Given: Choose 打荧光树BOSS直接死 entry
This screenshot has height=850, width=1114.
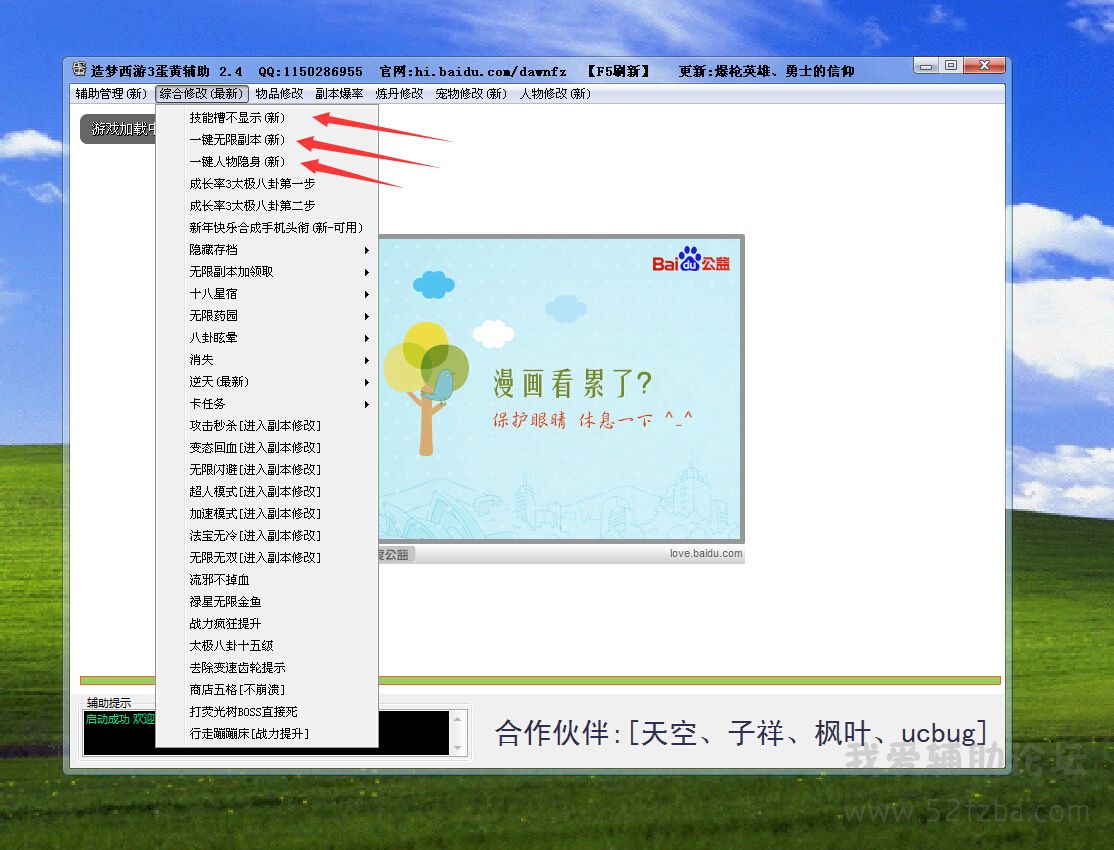Looking at the screenshot, I should point(266,712).
